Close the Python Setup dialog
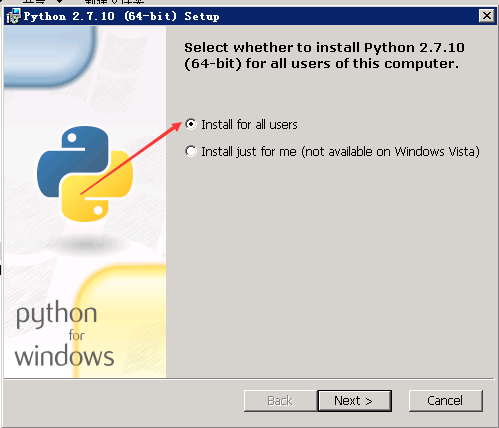This screenshot has width=499, height=428. (487, 16)
